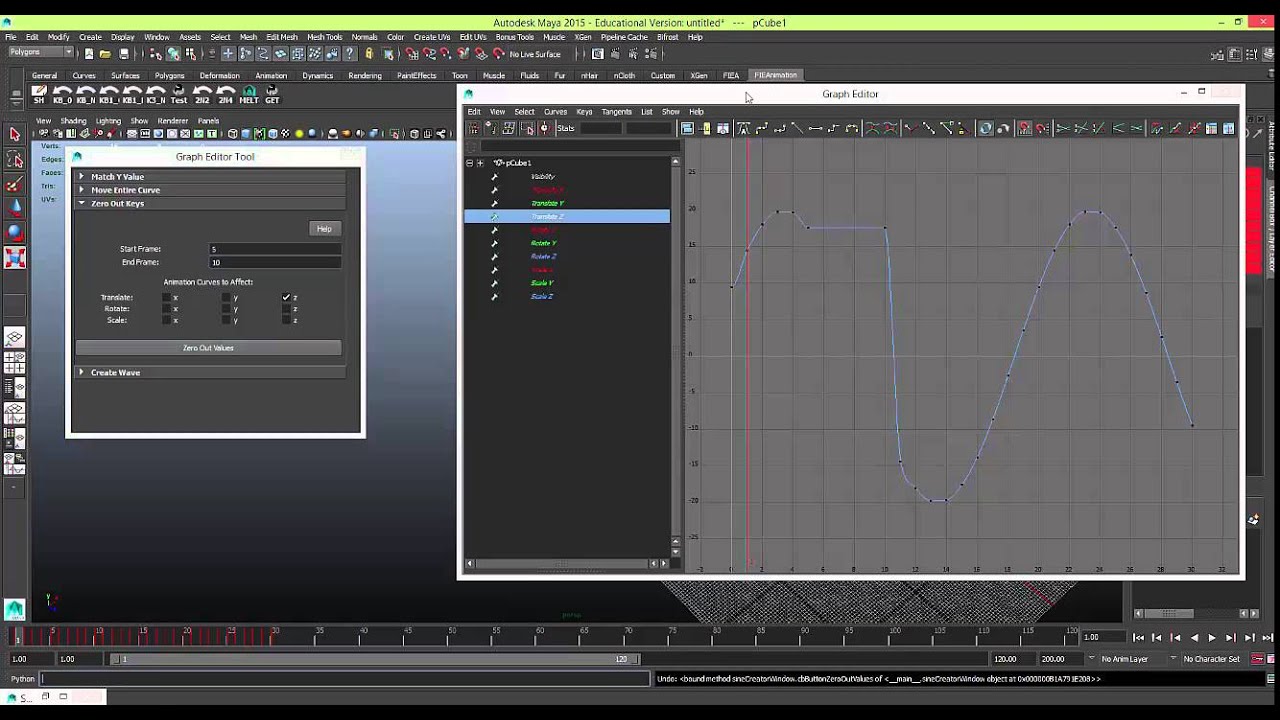The height and width of the screenshot is (720, 1280).
Task: Open scene folder icon in status line
Action: (105, 54)
